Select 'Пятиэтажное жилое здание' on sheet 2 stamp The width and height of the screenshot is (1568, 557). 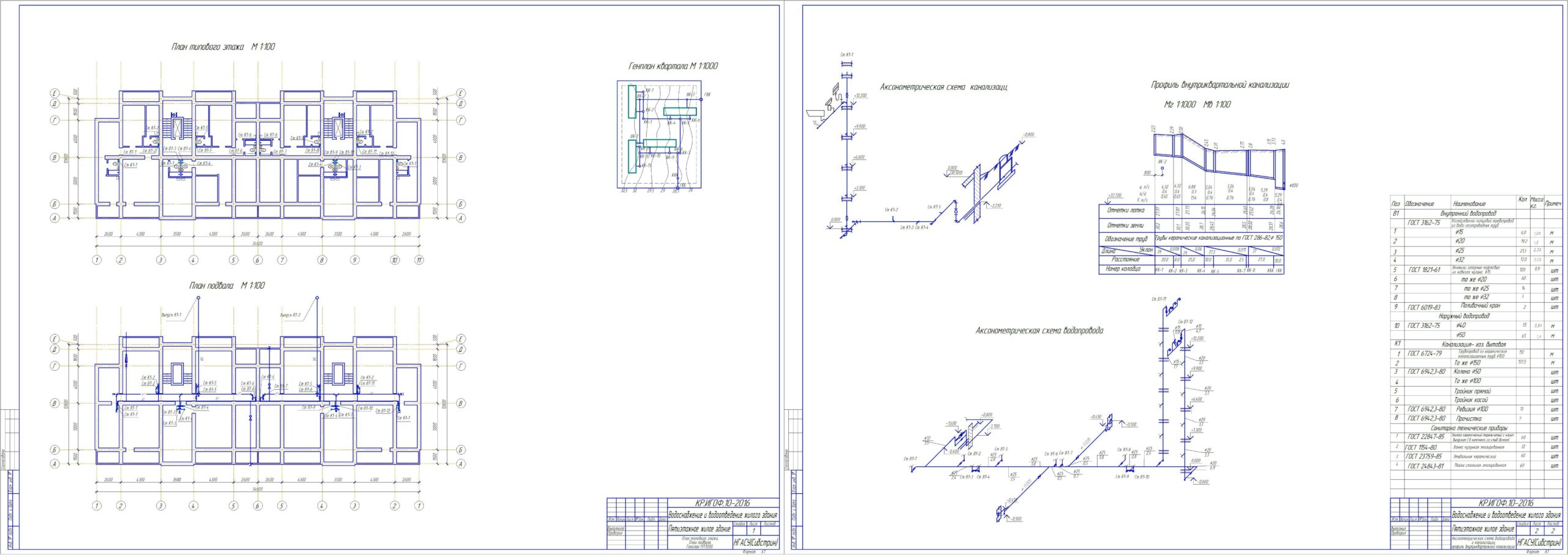tap(1483, 528)
